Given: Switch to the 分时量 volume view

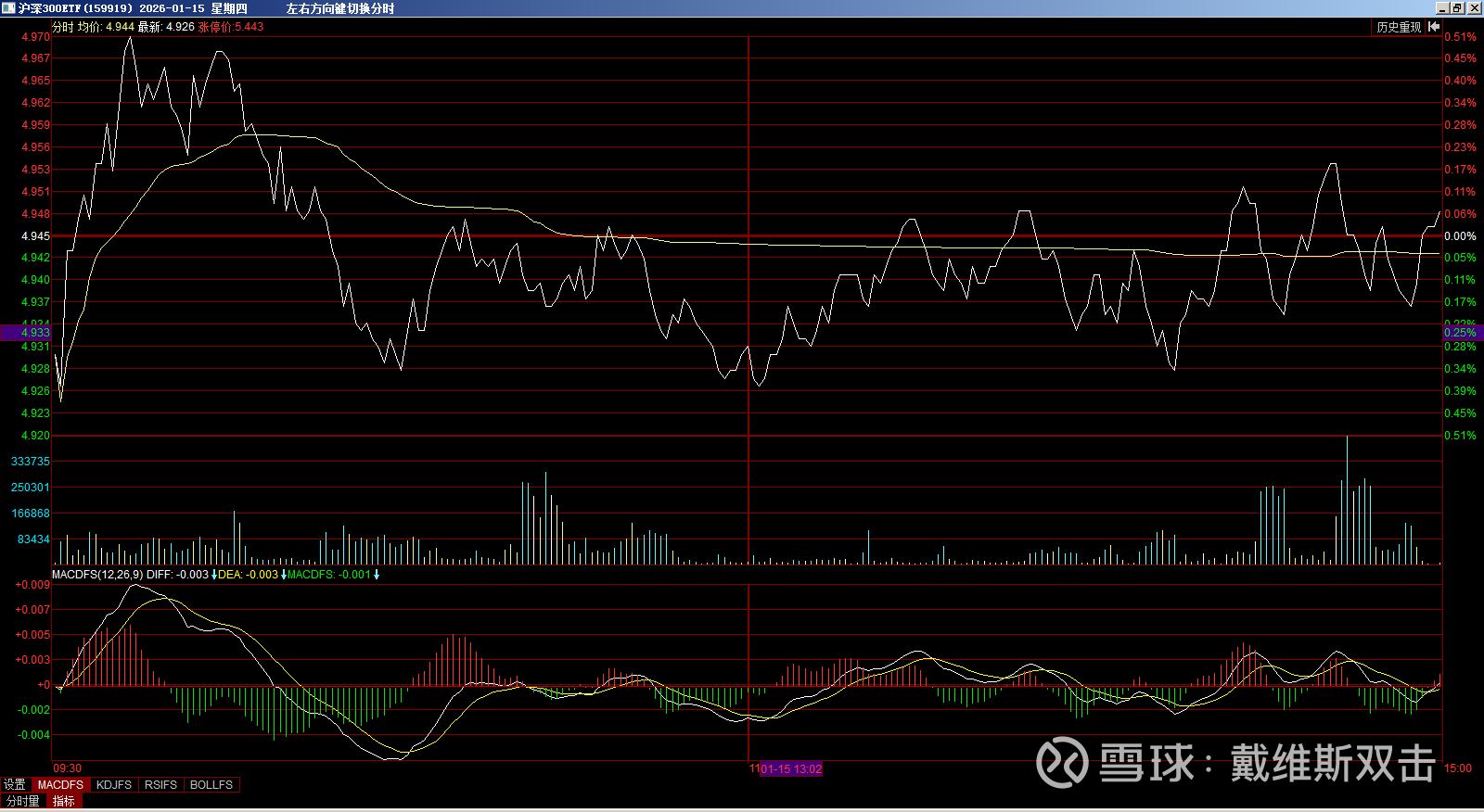Looking at the screenshot, I should [23, 801].
